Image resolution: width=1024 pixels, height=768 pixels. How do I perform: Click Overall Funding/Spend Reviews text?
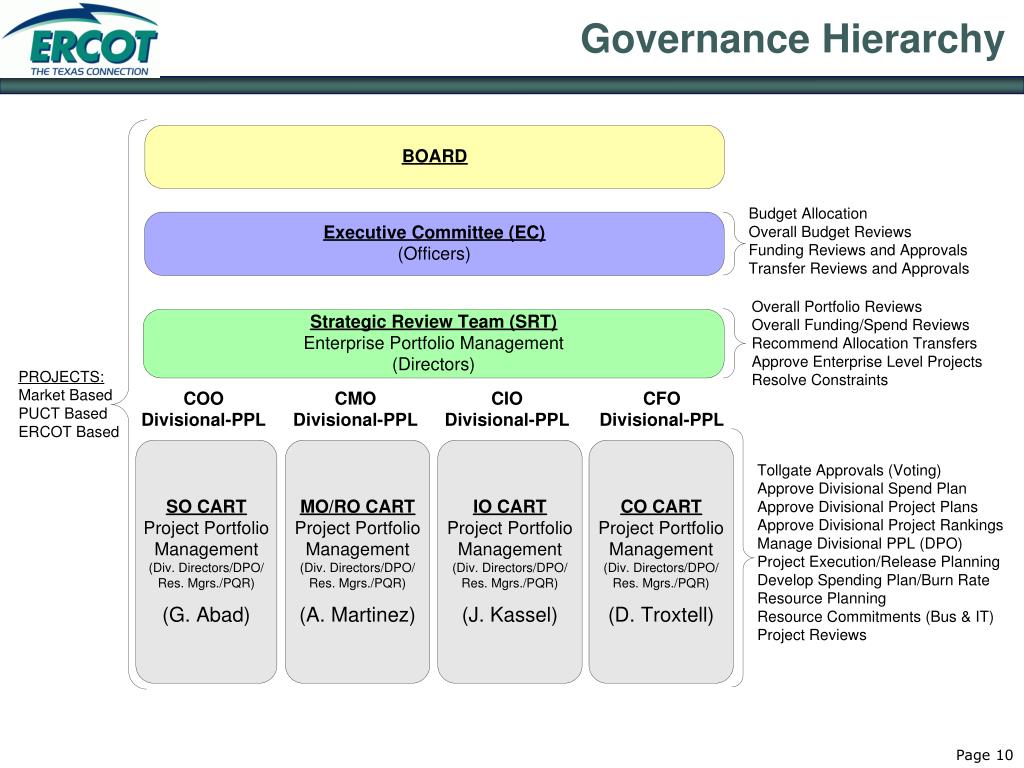(x=861, y=325)
